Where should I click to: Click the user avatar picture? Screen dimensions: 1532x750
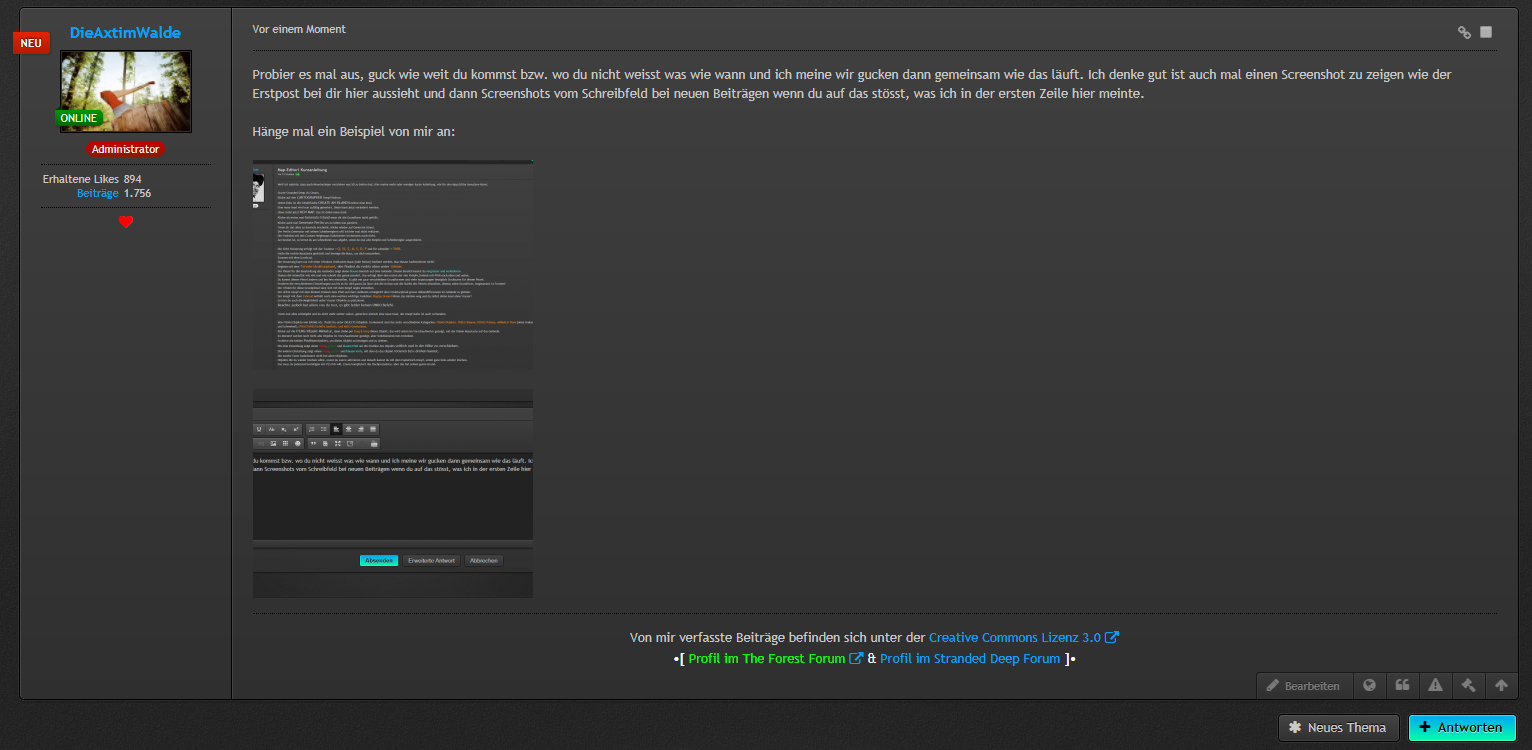coord(126,92)
